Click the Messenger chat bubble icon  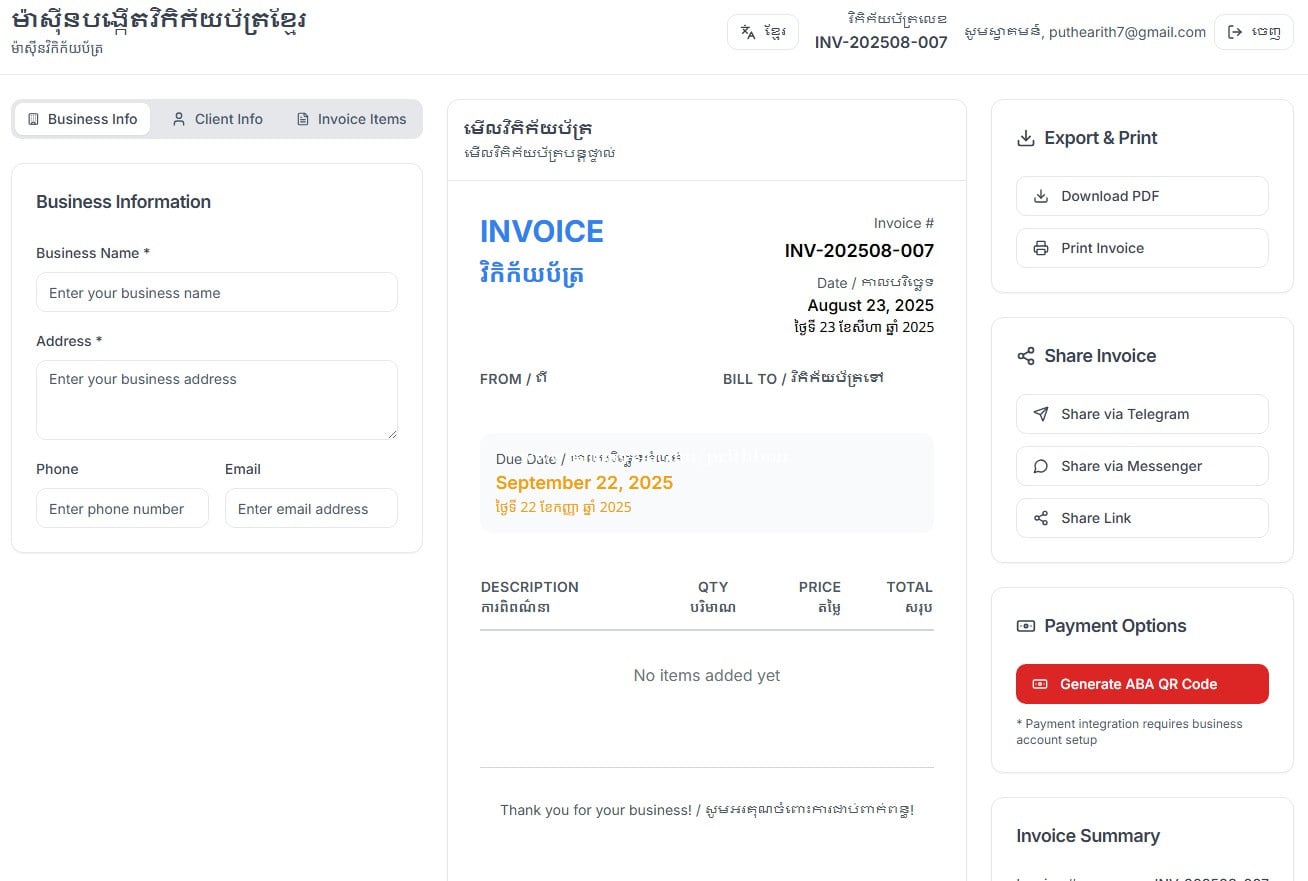coord(1041,466)
